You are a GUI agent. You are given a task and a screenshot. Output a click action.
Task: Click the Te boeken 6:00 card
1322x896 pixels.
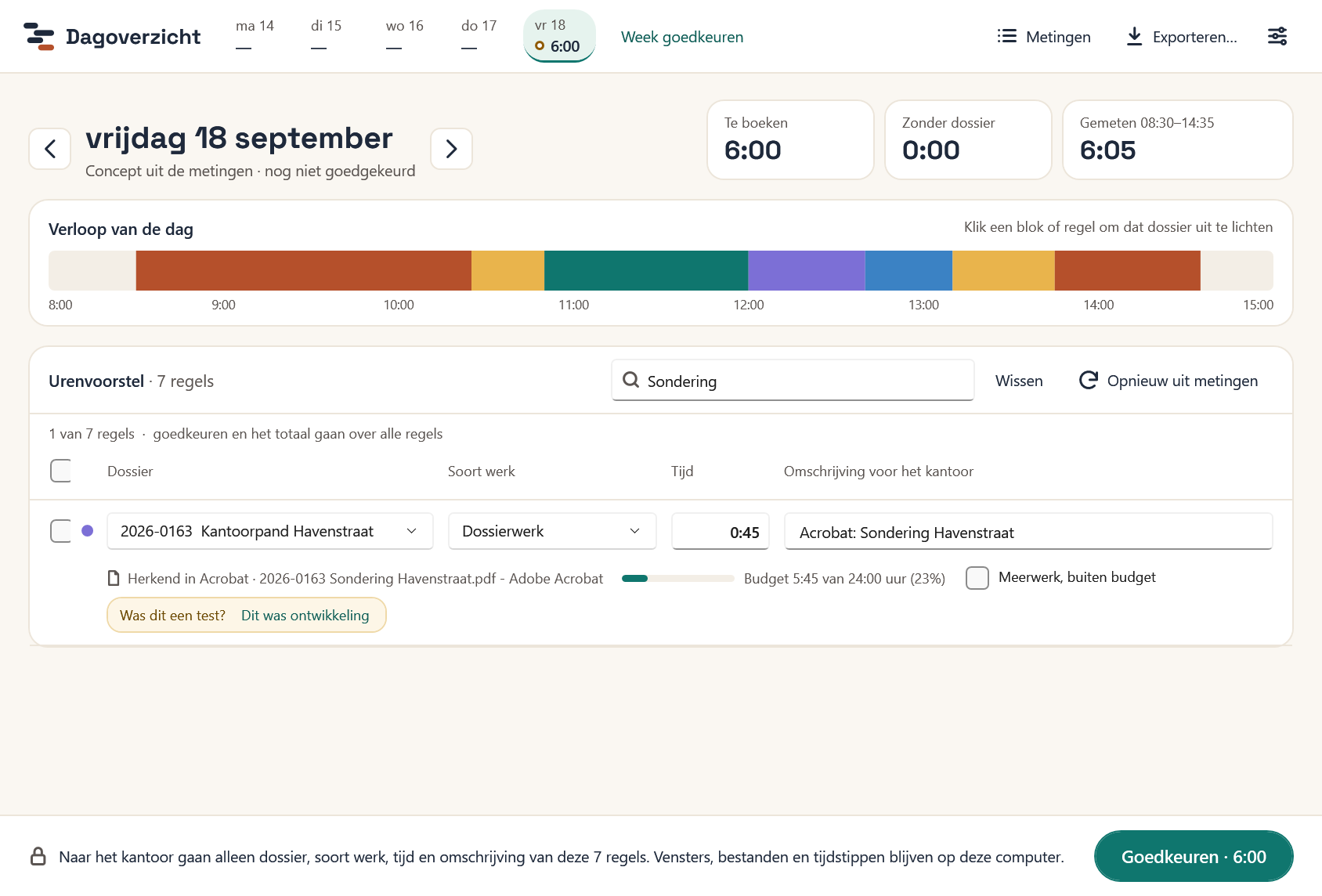[790, 139]
